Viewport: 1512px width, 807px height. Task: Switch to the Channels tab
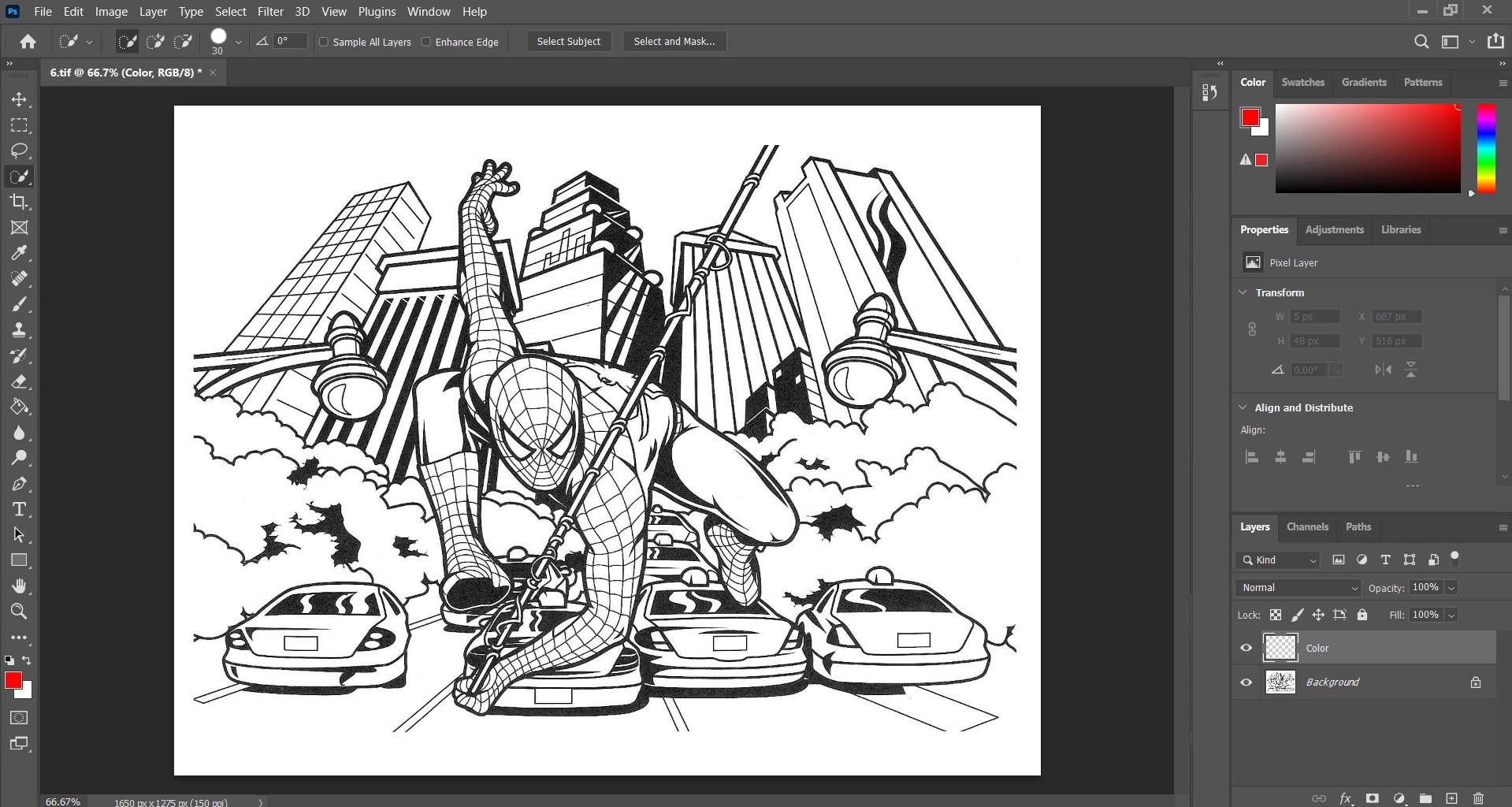(1307, 526)
